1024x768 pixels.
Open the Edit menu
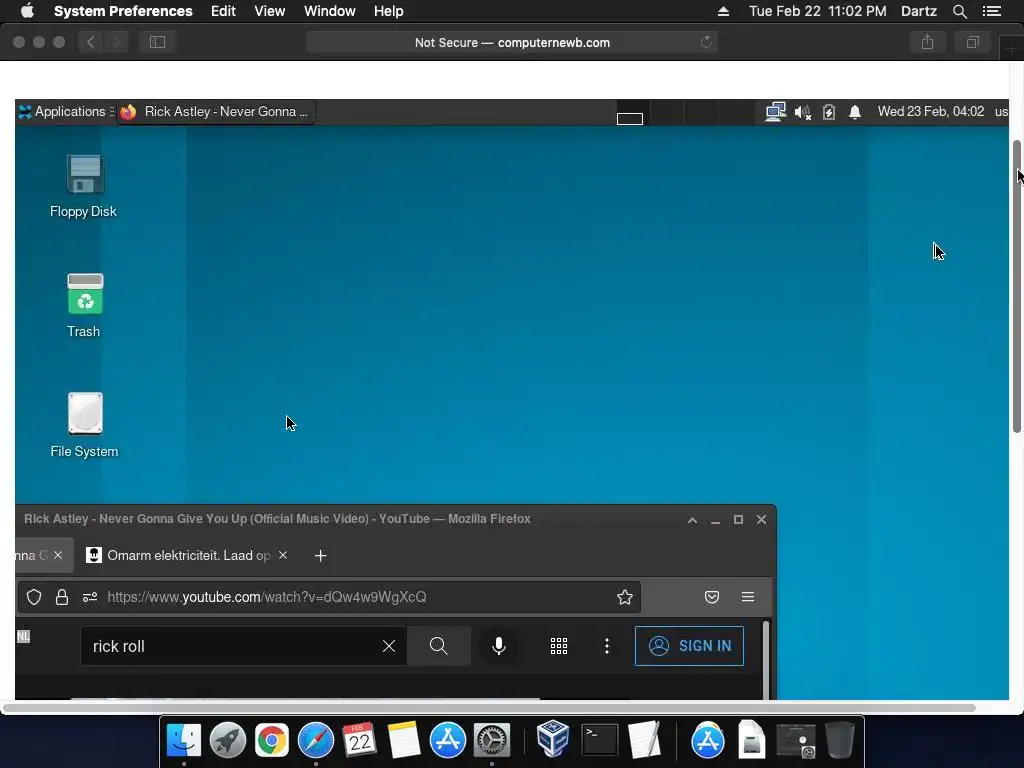(223, 11)
